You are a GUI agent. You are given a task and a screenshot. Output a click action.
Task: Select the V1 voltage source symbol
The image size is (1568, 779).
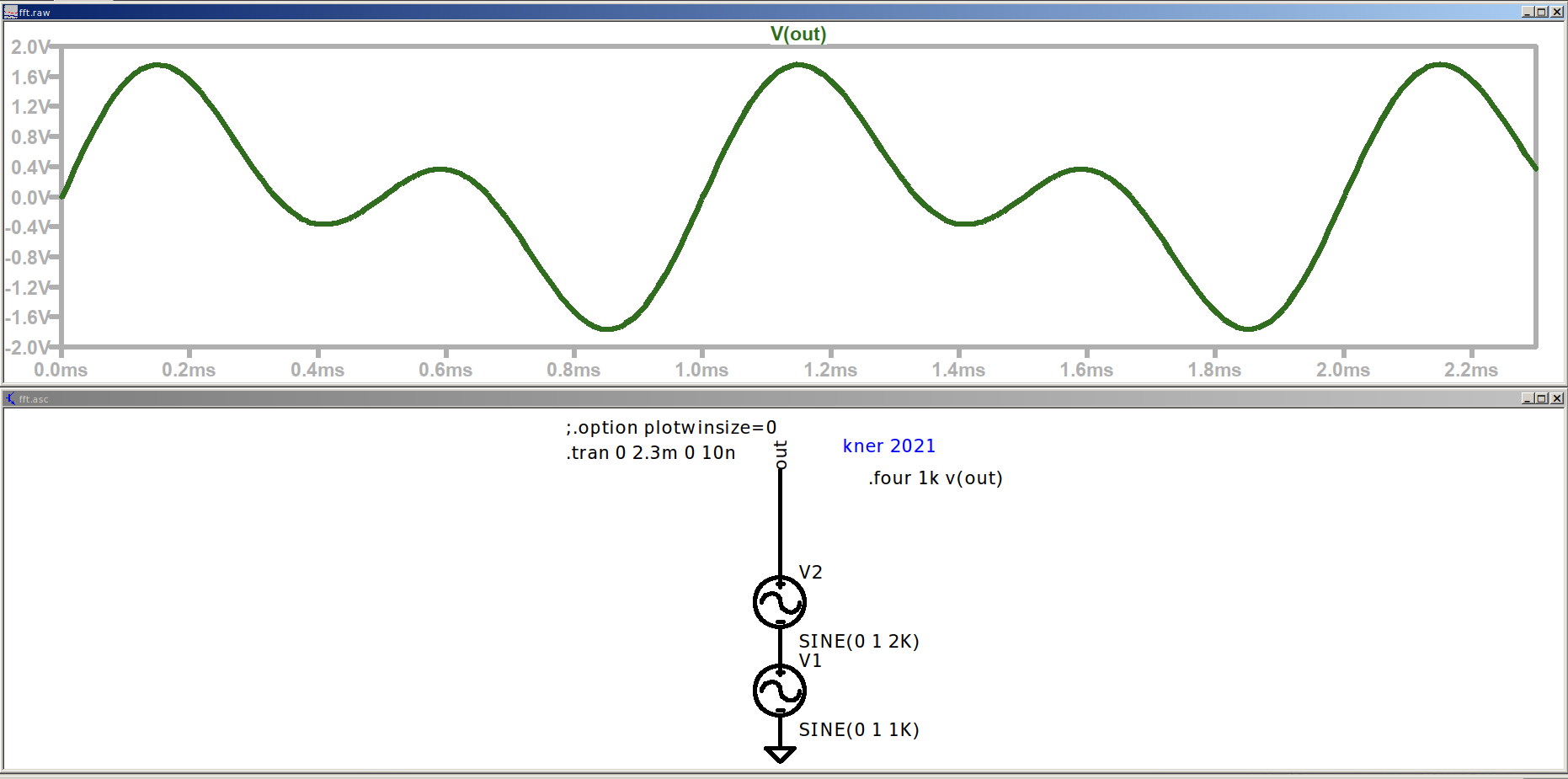coord(780,691)
